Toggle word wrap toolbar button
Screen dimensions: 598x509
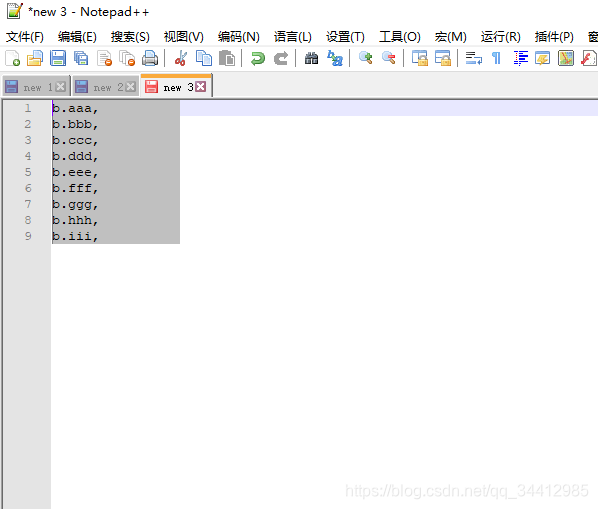click(x=474, y=58)
